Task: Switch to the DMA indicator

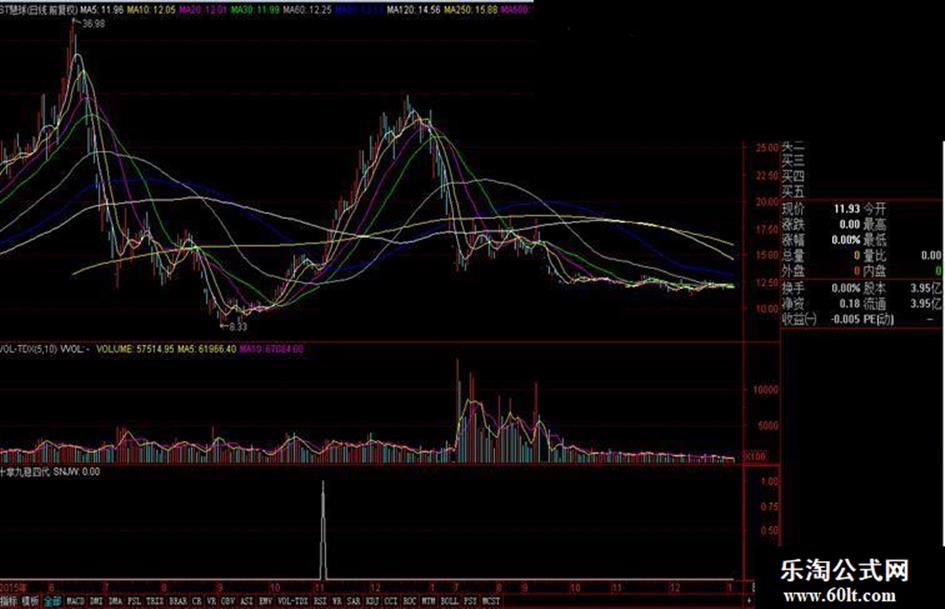Action: coord(115,601)
